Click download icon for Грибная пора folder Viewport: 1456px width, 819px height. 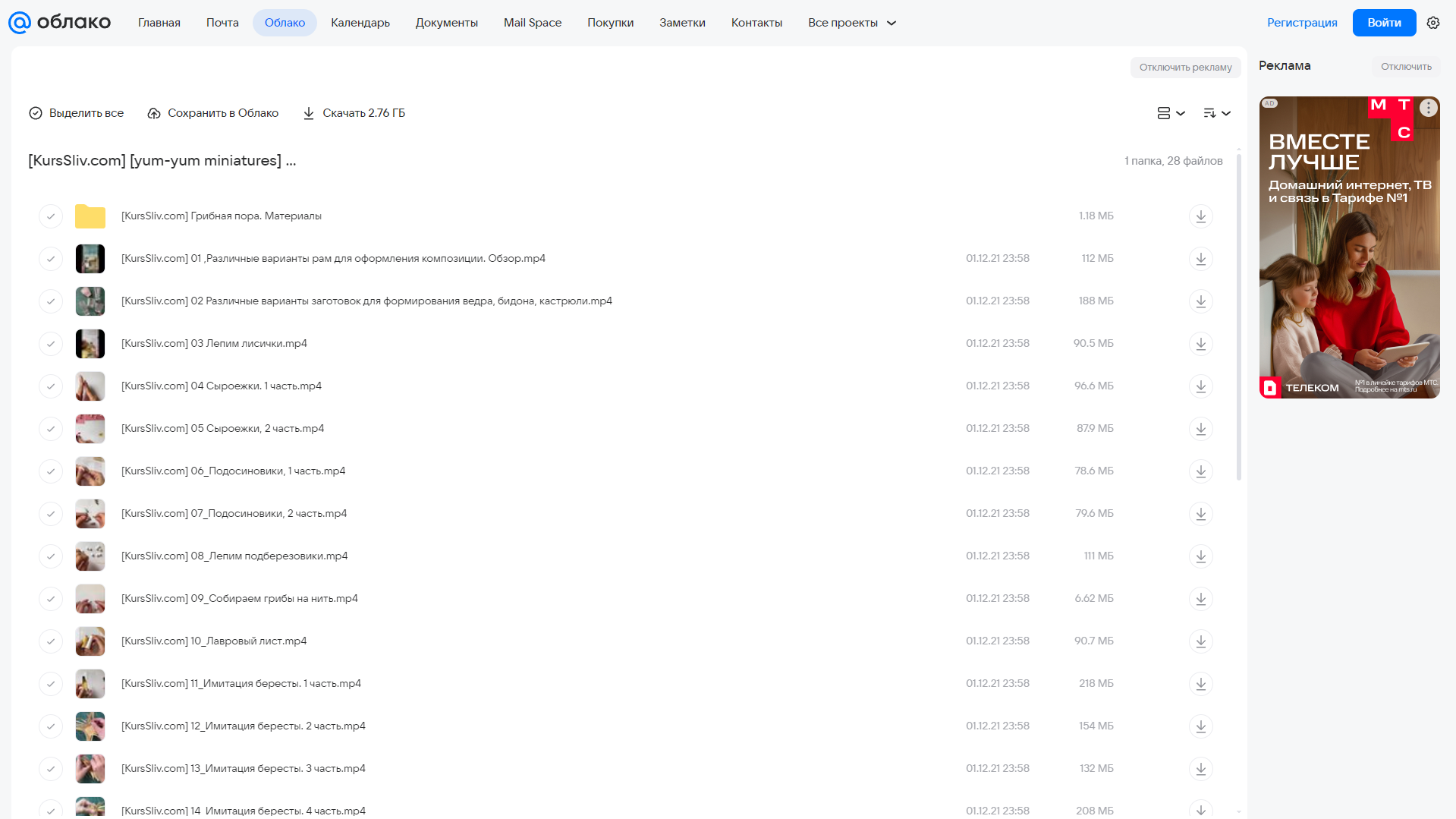1200,216
